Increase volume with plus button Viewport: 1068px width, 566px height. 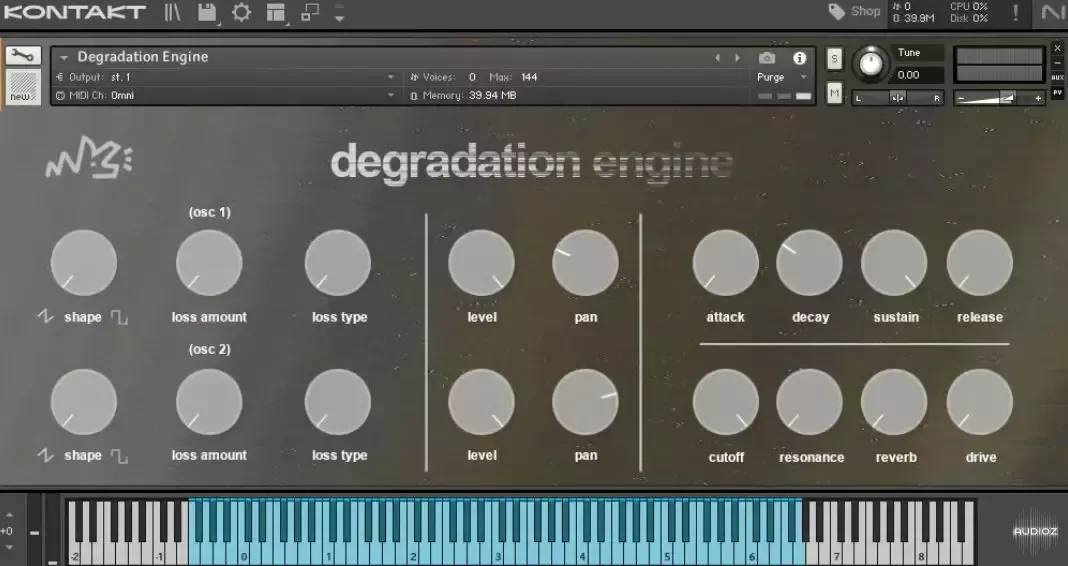(x=1037, y=99)
